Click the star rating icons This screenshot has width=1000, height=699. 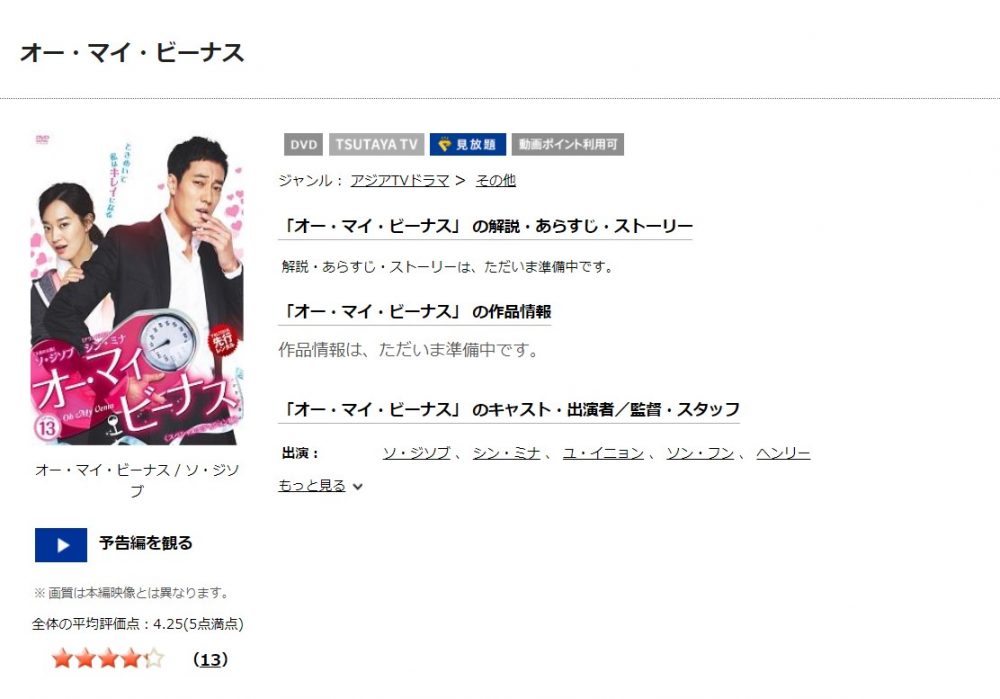[x=108, y=658]
